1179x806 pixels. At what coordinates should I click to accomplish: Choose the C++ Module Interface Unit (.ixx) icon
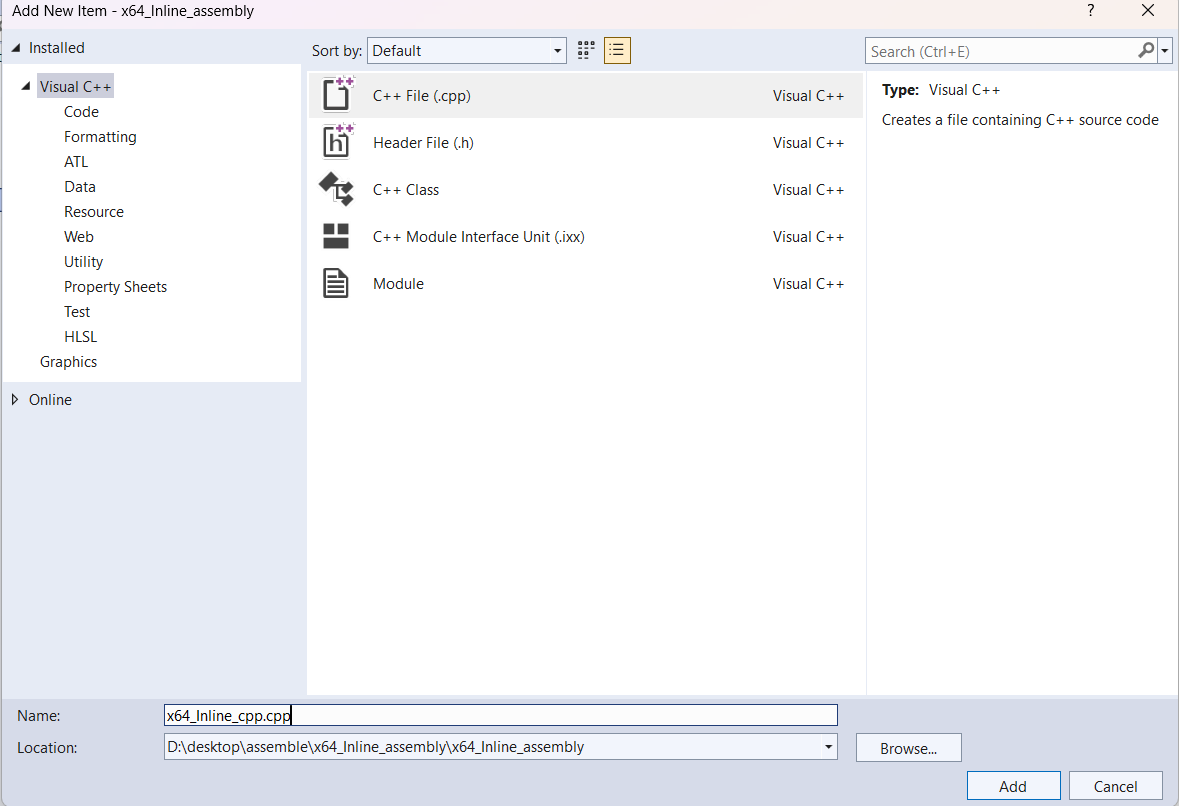point(337,236)
